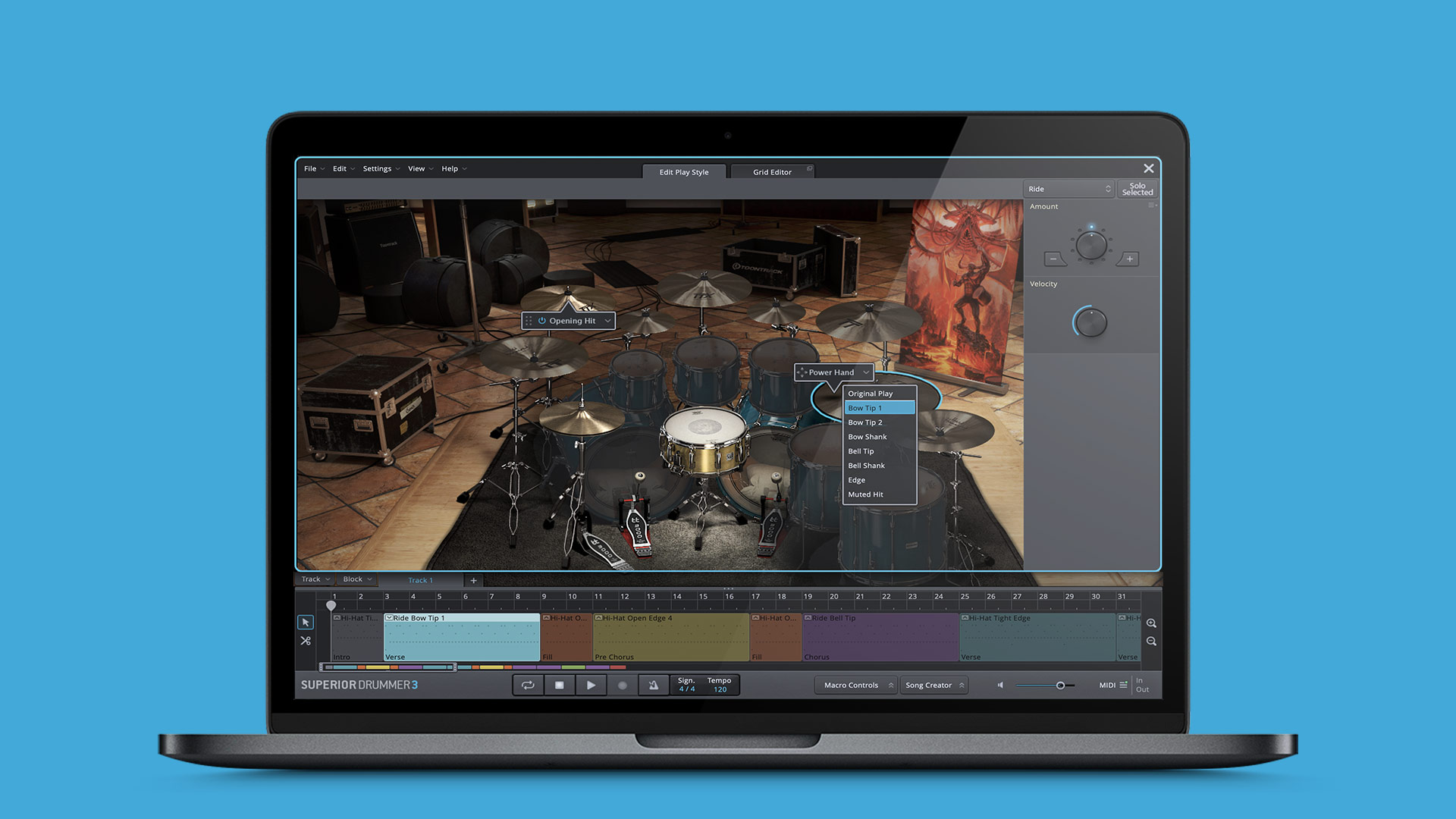Zoom in on the song timeline

tap(1151, 623)
